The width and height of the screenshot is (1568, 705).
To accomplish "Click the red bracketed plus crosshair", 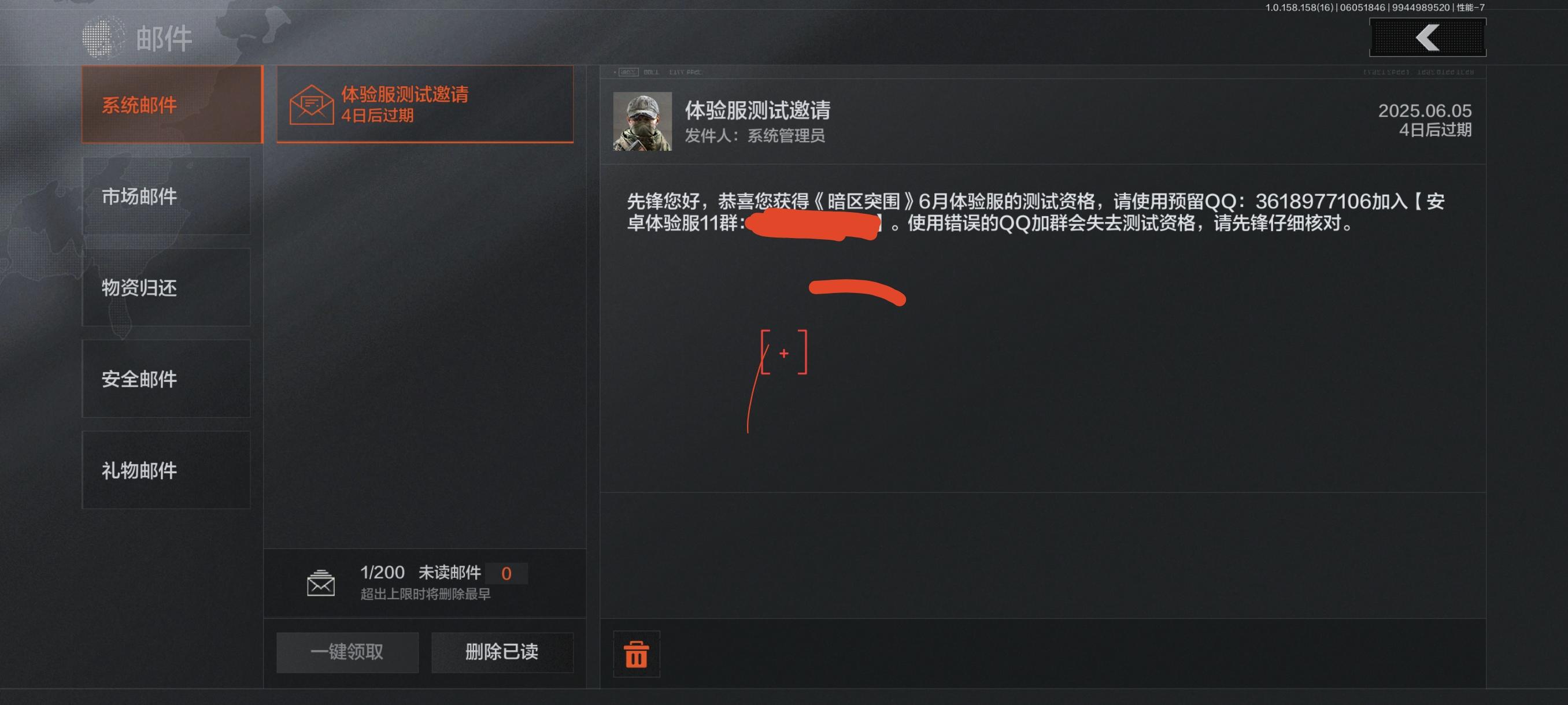I will (784, 352).
